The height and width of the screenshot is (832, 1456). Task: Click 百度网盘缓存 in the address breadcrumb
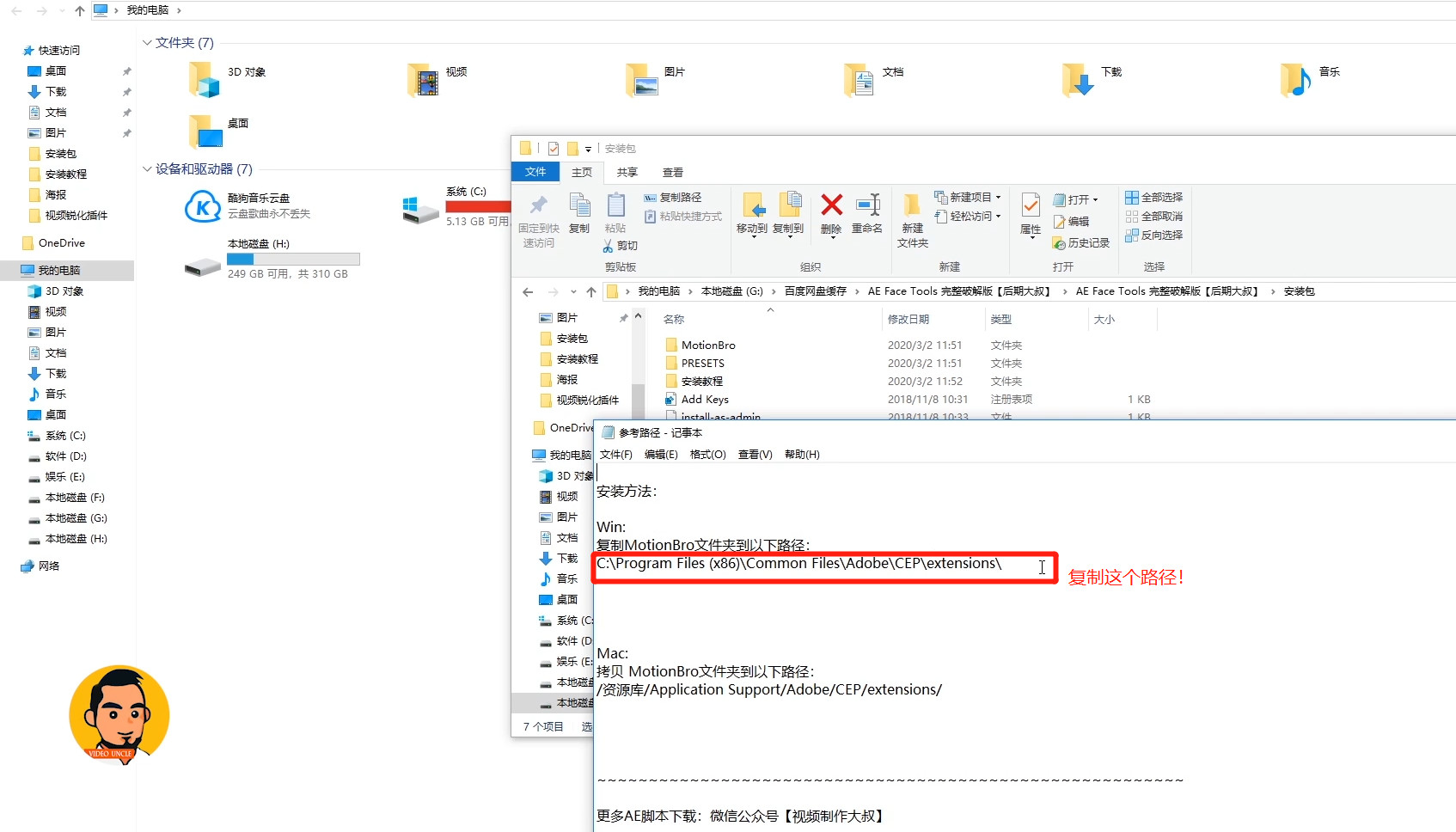(815, 291)
